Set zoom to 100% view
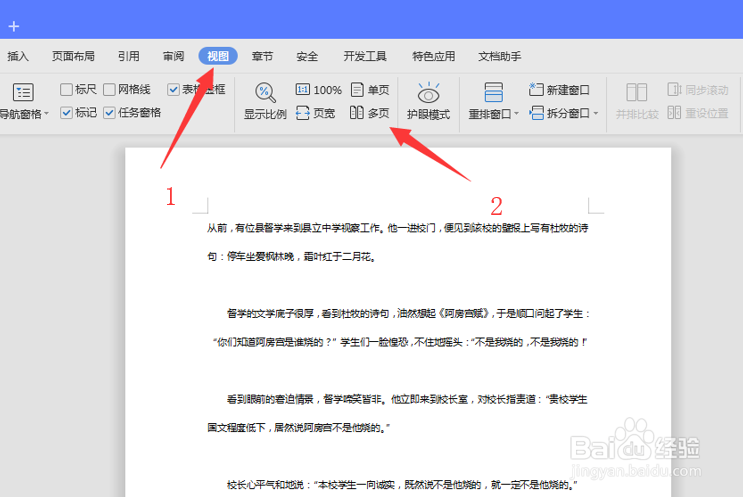The image size is (743, 497). point(318,90)
